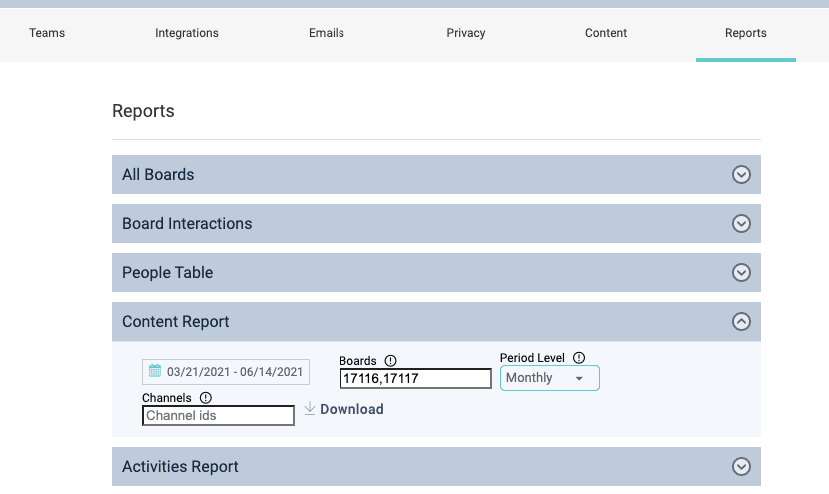The width and height of the screenshot is (829, 494).
Task: Expand the All Boards section chevron
Action: point(741,175)
